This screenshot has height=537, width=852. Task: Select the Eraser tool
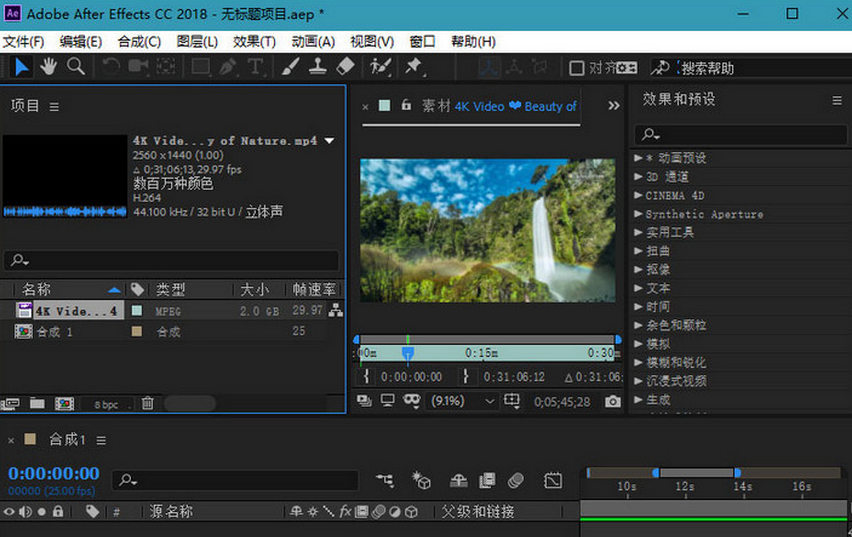pos(346,67)
